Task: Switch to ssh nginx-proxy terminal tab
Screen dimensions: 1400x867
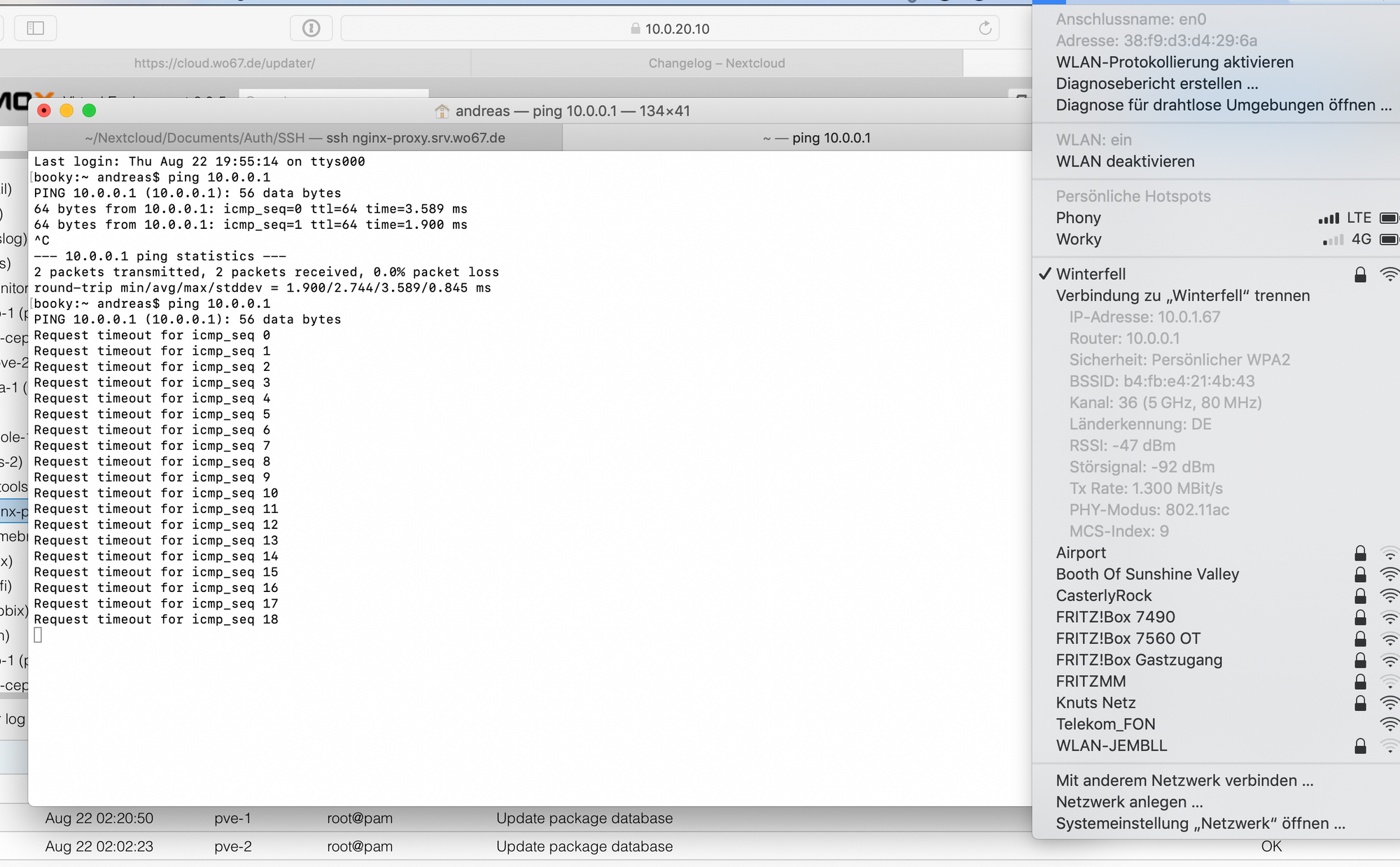Action: point(295,138)
